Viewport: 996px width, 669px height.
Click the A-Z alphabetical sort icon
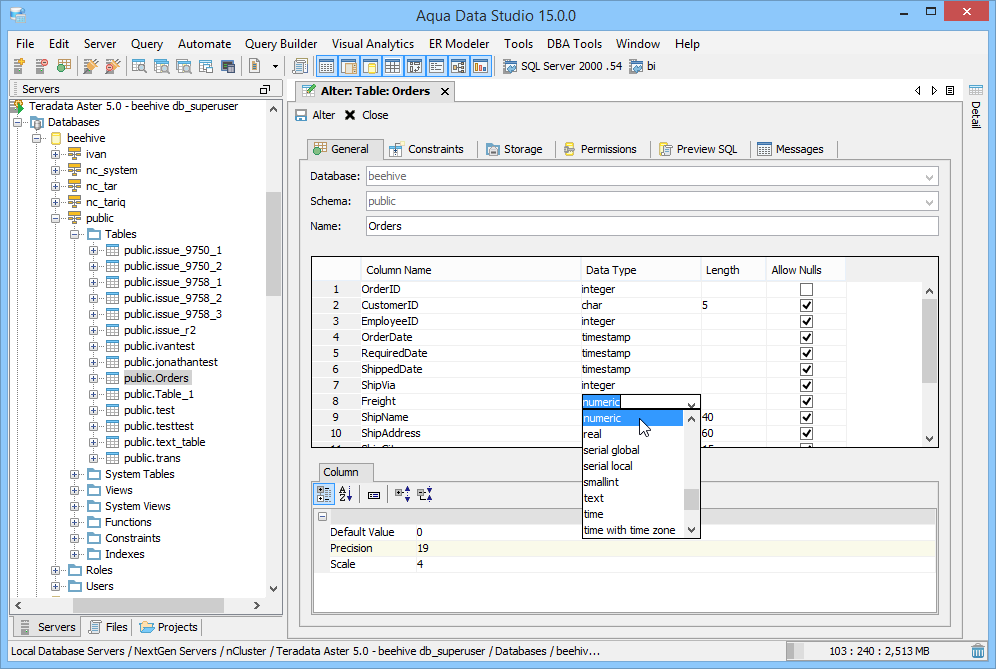(x=346, y=494)
